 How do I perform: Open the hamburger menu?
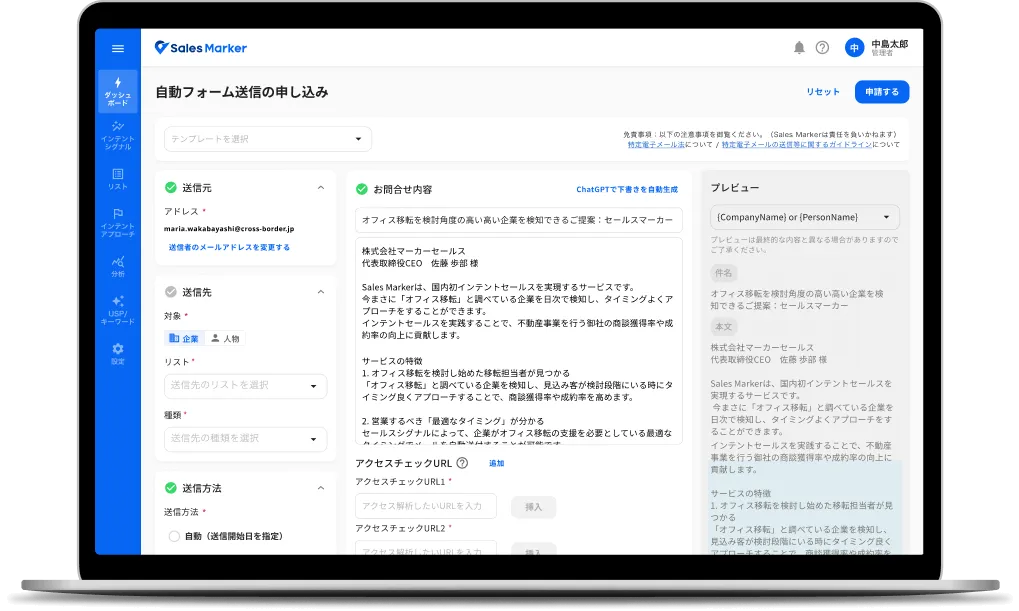[118, 48]
